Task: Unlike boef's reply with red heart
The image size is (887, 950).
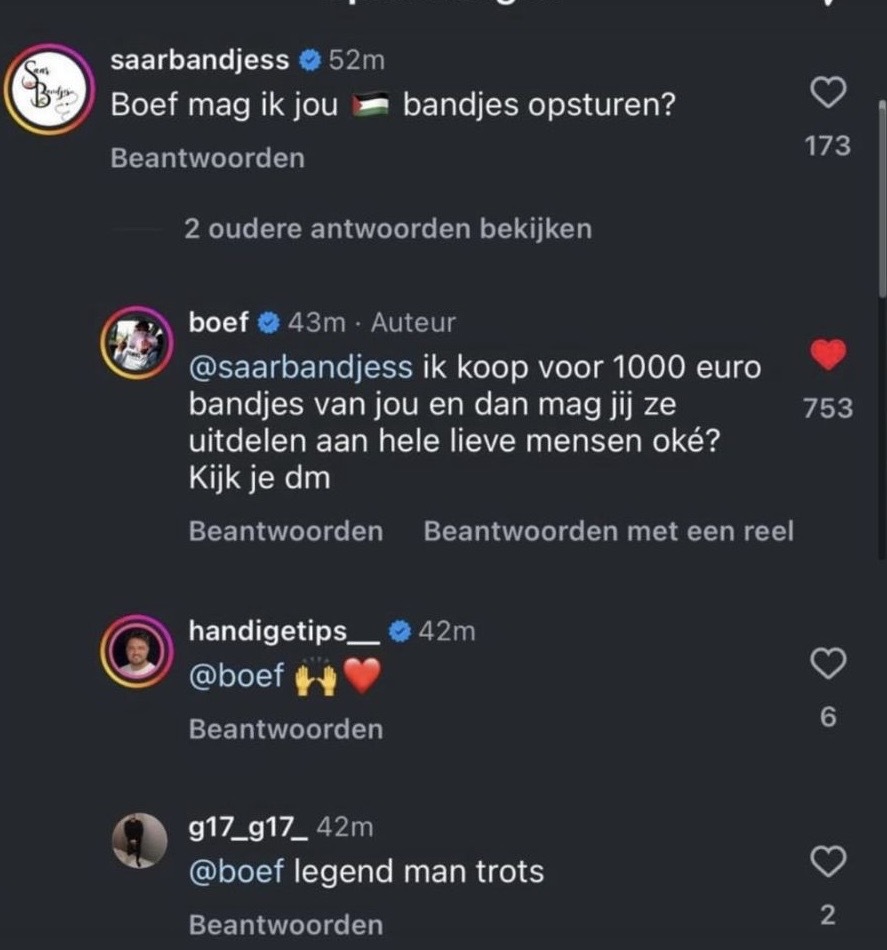Action: click(x=827, y=355)
